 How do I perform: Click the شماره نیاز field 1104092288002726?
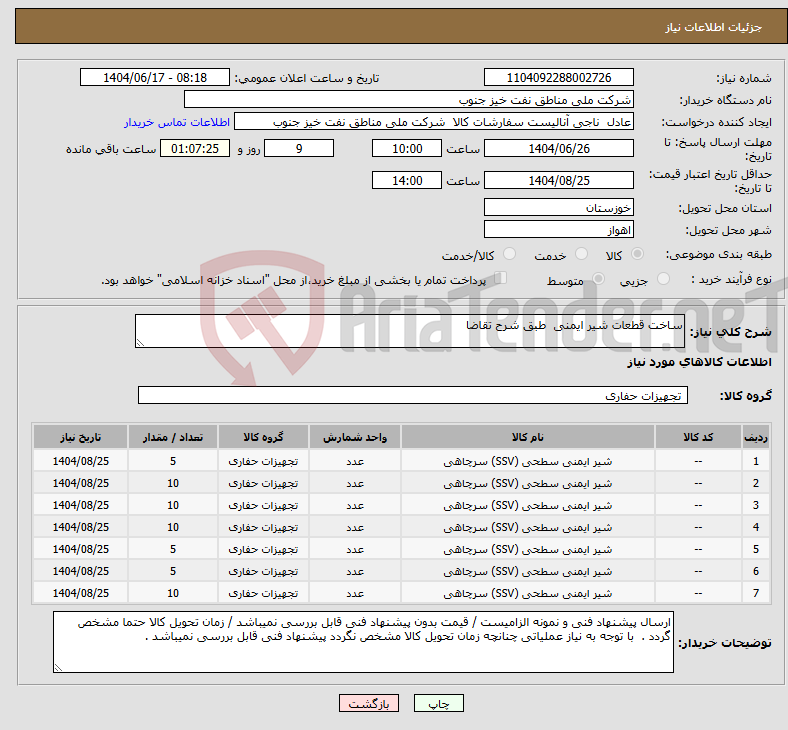pyautogui.click(x=558, y=77)
